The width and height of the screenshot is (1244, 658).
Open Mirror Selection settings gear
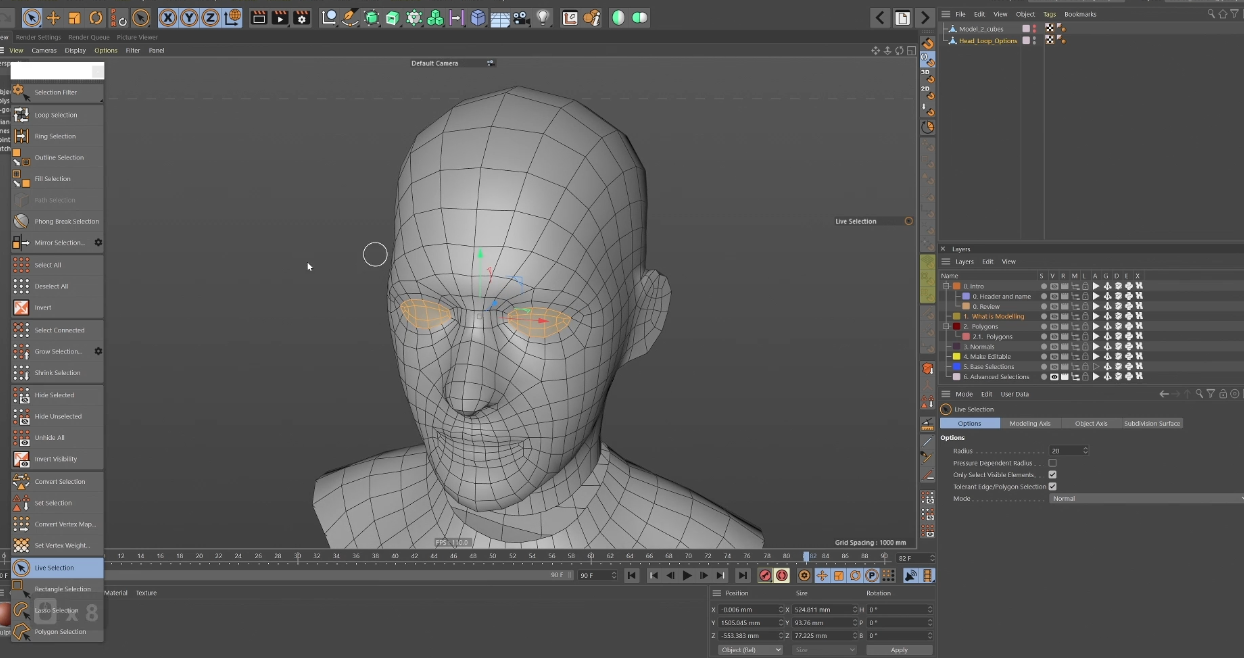pos(98,242)
